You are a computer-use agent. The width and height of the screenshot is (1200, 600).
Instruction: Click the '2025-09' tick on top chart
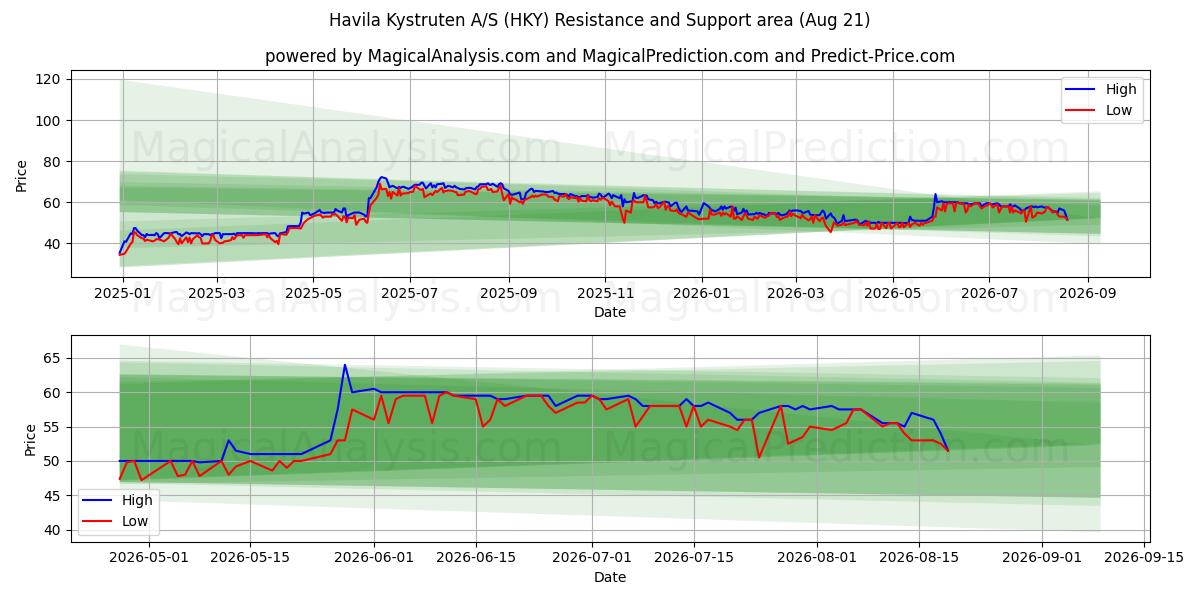(509, 295)
